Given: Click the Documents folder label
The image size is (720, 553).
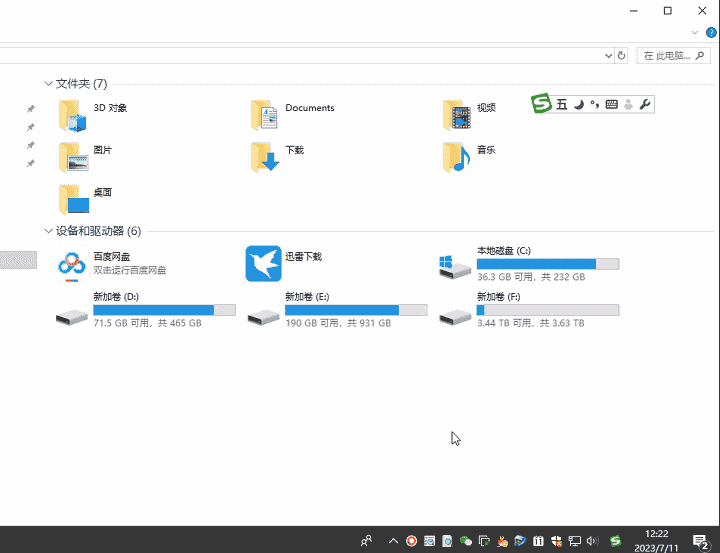Looking at the screenshot, I should click(310, 108).
